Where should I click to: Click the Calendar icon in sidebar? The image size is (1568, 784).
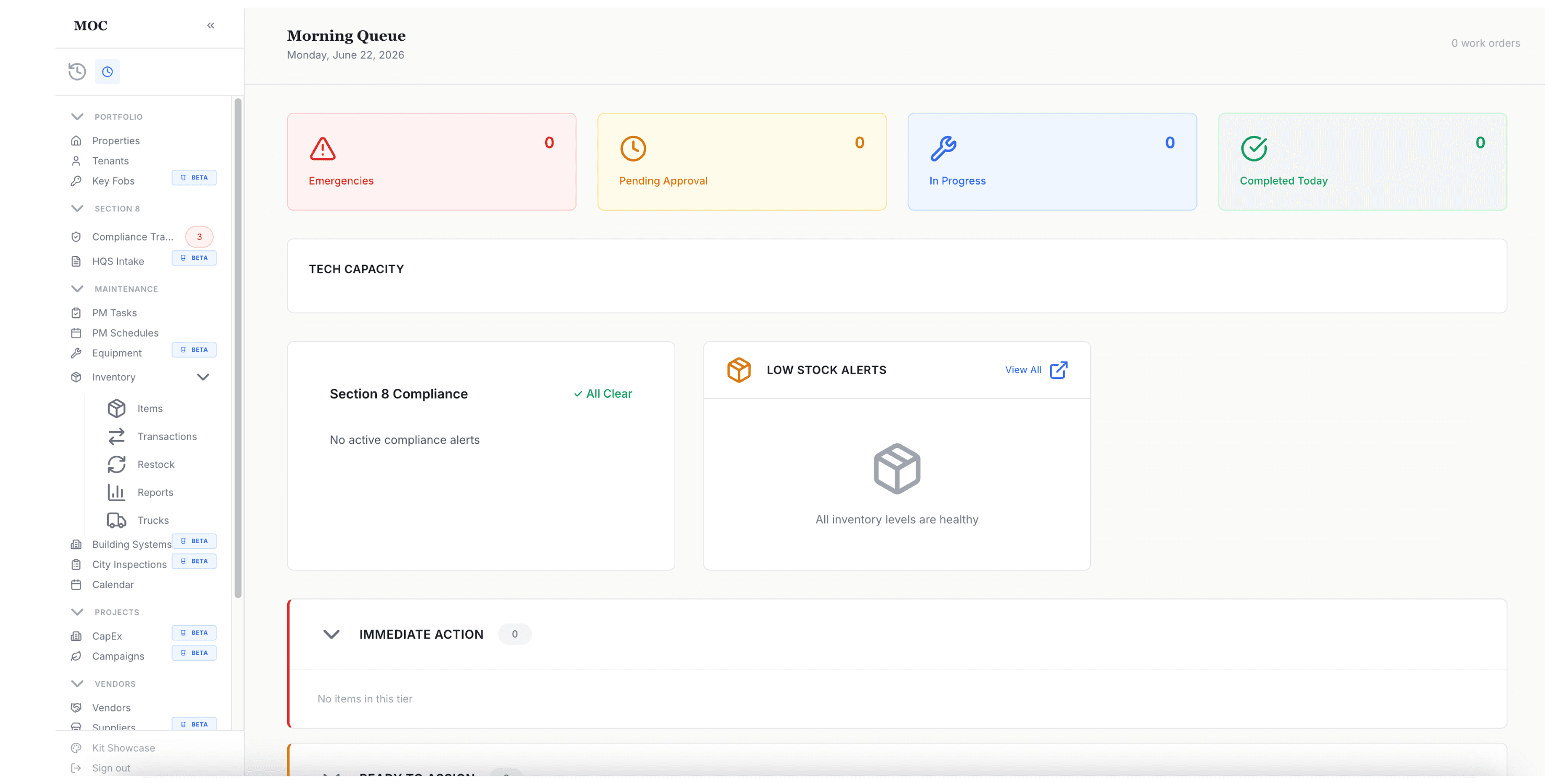tap(76, 584)
